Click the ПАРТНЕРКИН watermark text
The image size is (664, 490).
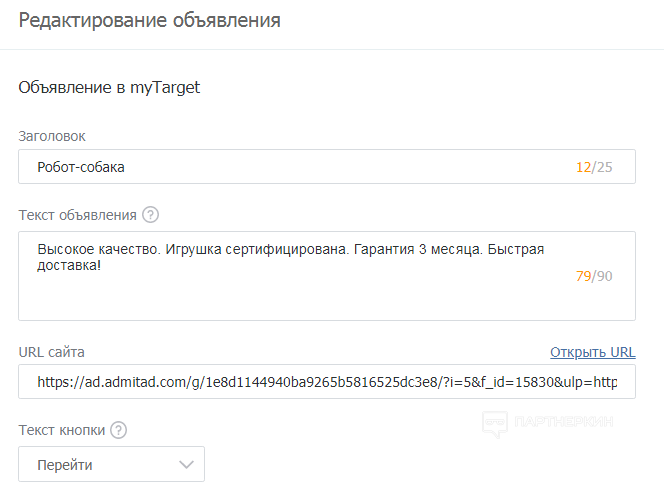click(x=564, y=423)
